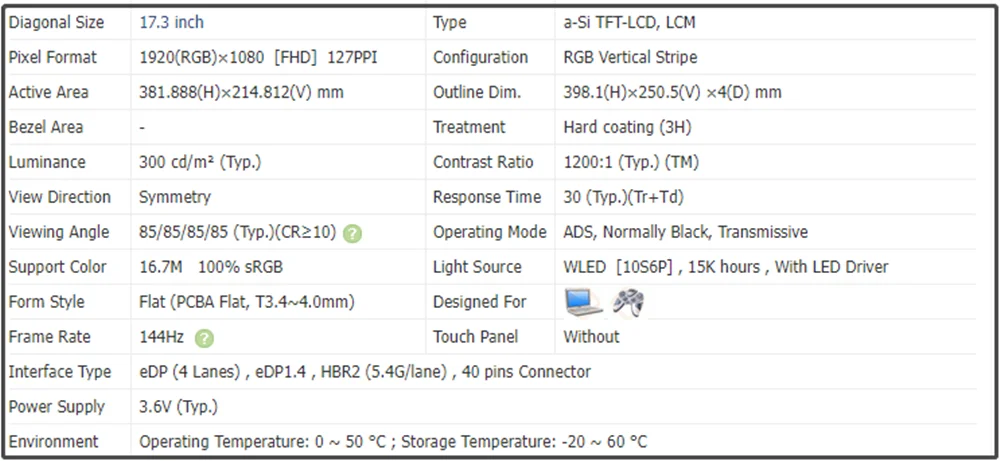Click the ADS, Normally Black operating mode text
Screen dimensions: 1000x461
[685, 232]
